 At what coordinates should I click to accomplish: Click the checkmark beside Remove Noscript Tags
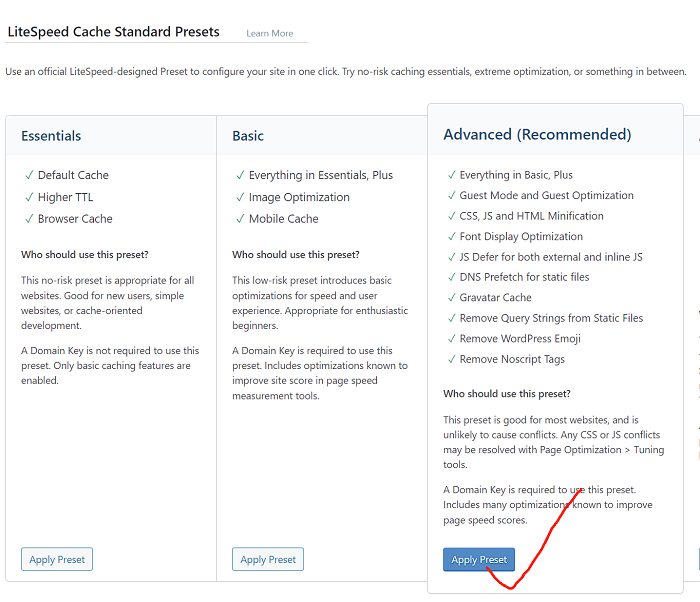click(x=451, y=359)
